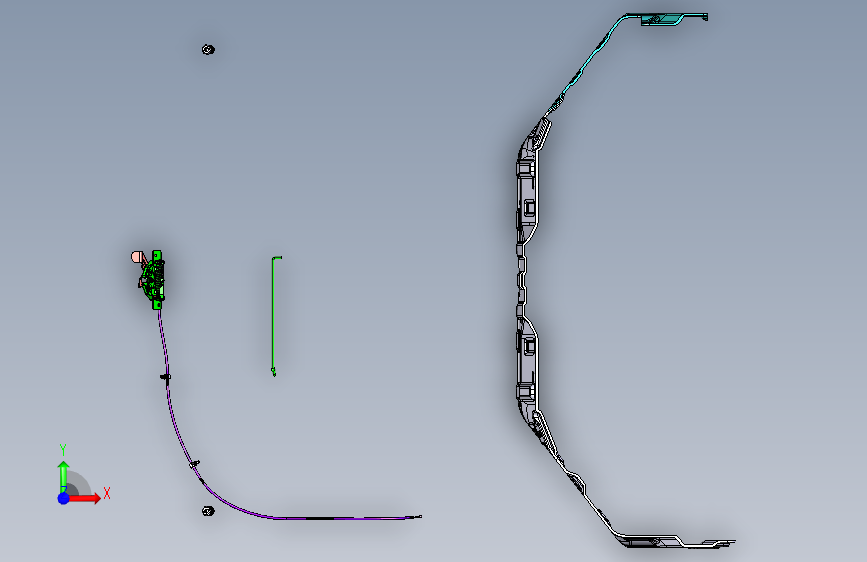Select the green latch mechanism assembly
867x562 pixels.
coord(154,279)
